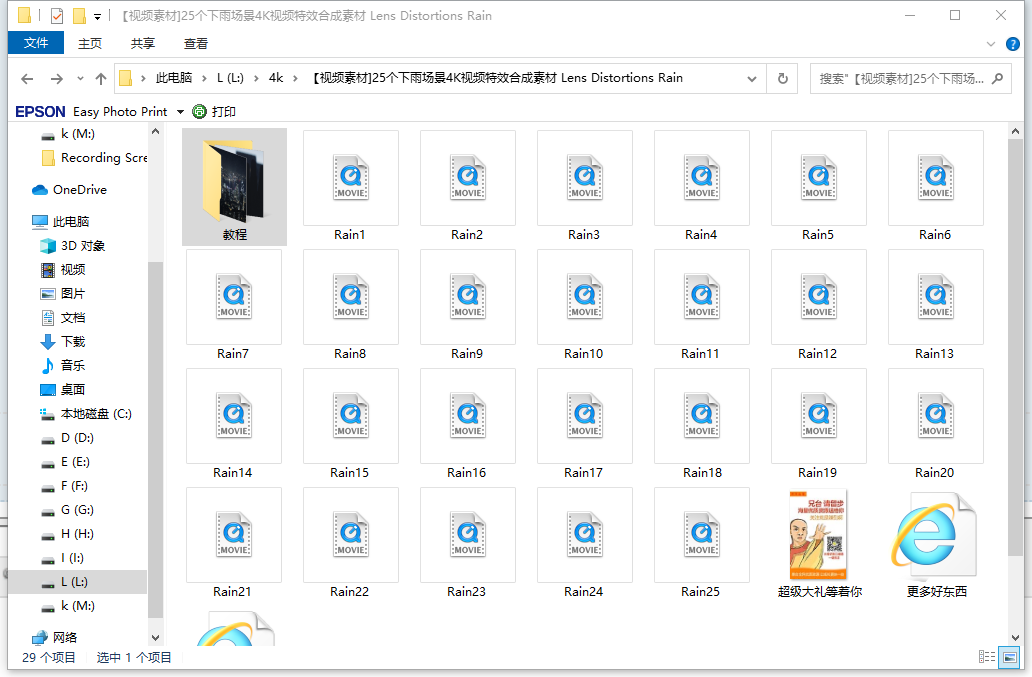This screenshot has height=677, width=1032.
Task: Select the 更多好东西 internet shortcut
Action: pyautogui.click(x=935, y=544)
